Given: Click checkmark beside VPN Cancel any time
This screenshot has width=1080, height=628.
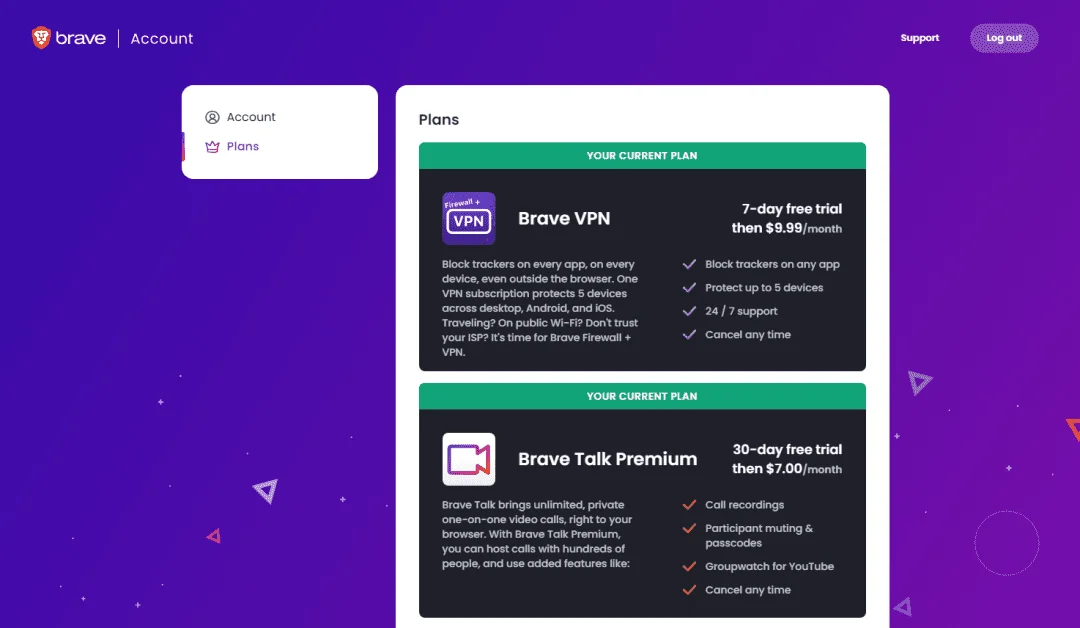Looking at the screenshot, I should pos(689,335).
